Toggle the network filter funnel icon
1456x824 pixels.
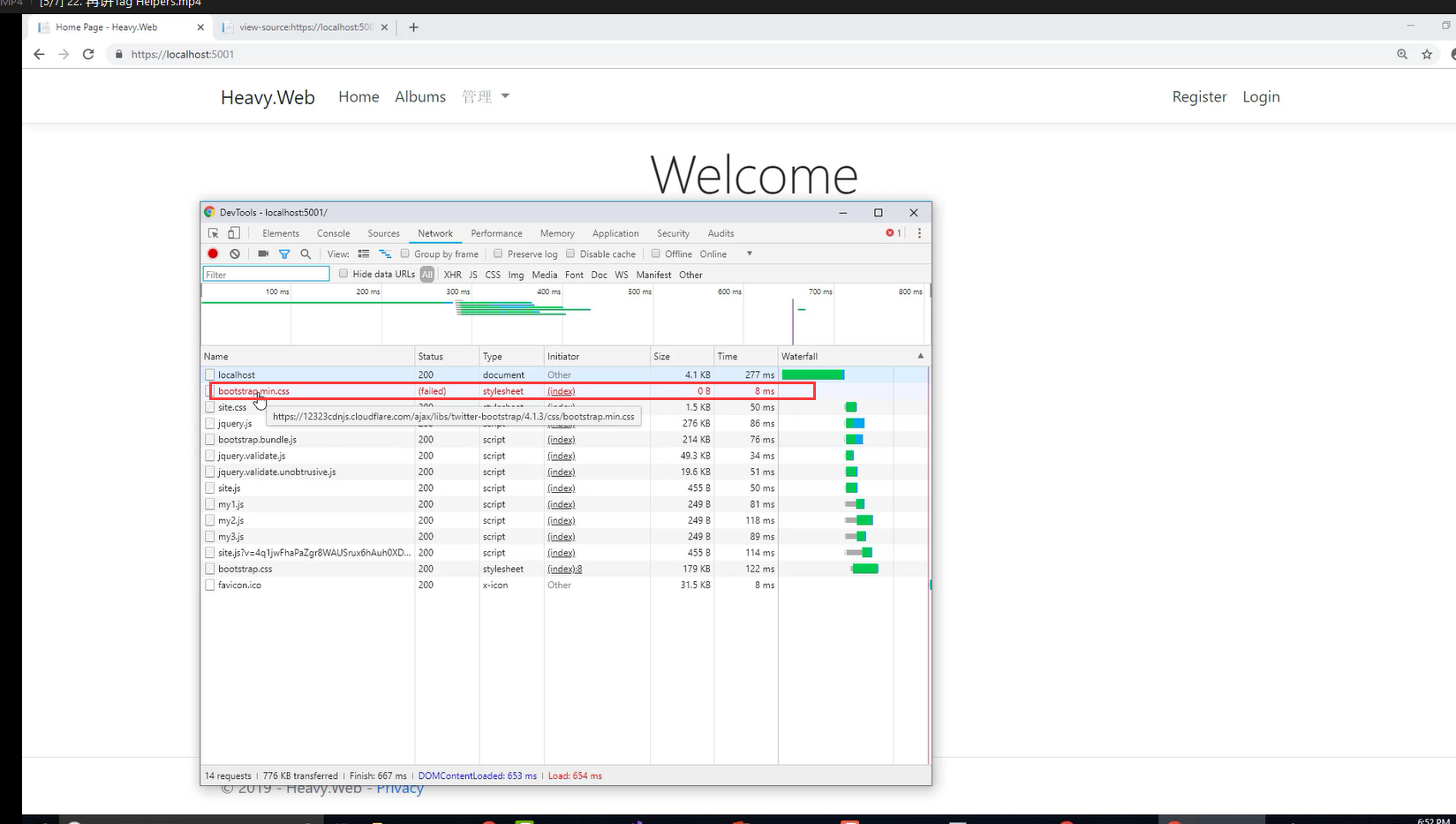pos(284,253)
